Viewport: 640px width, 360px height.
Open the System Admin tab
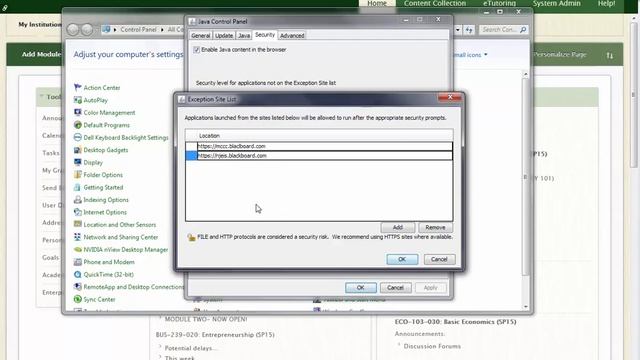[556, 3]
